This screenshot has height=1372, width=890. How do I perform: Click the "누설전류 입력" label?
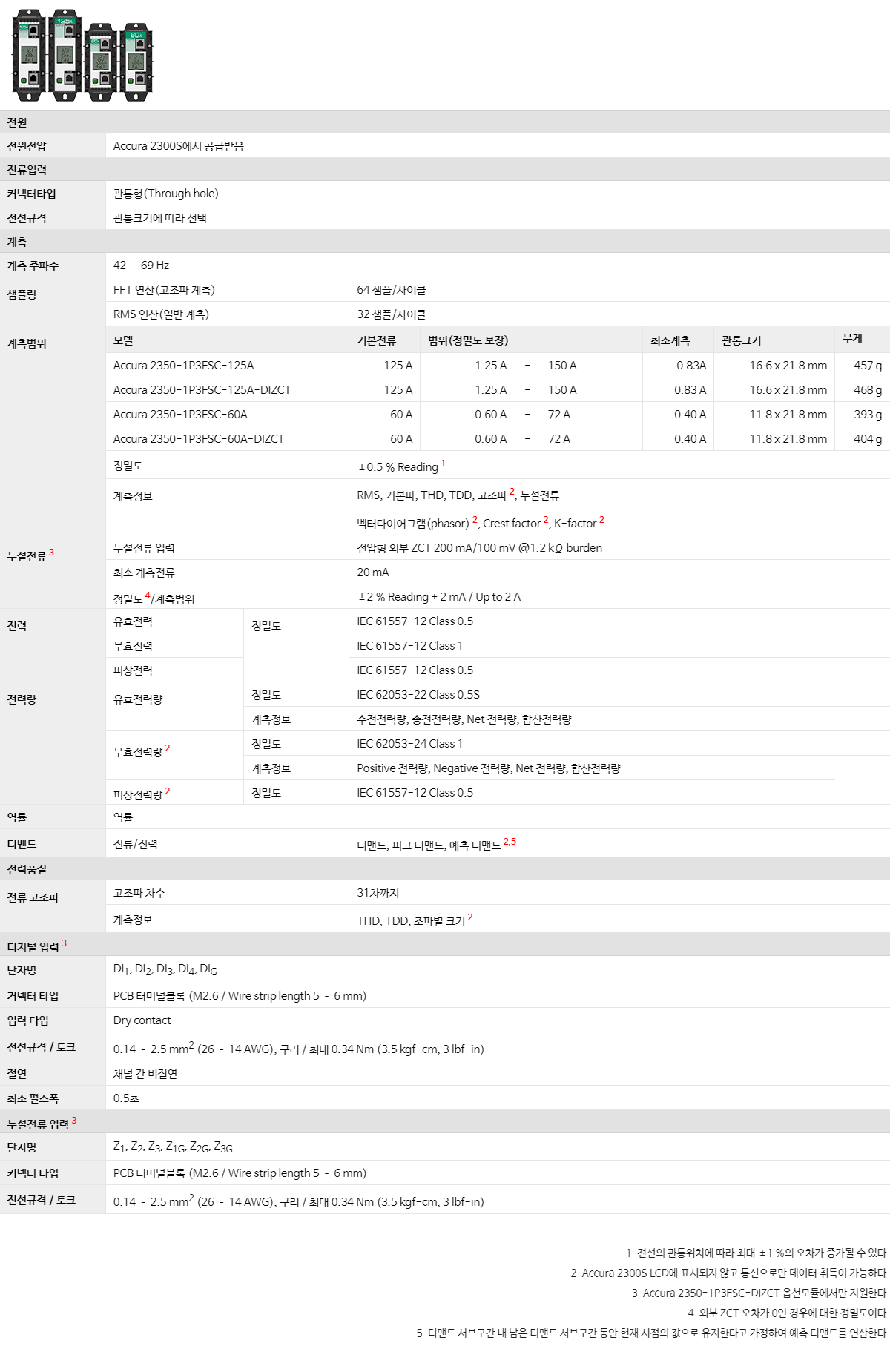pos(144,548)
